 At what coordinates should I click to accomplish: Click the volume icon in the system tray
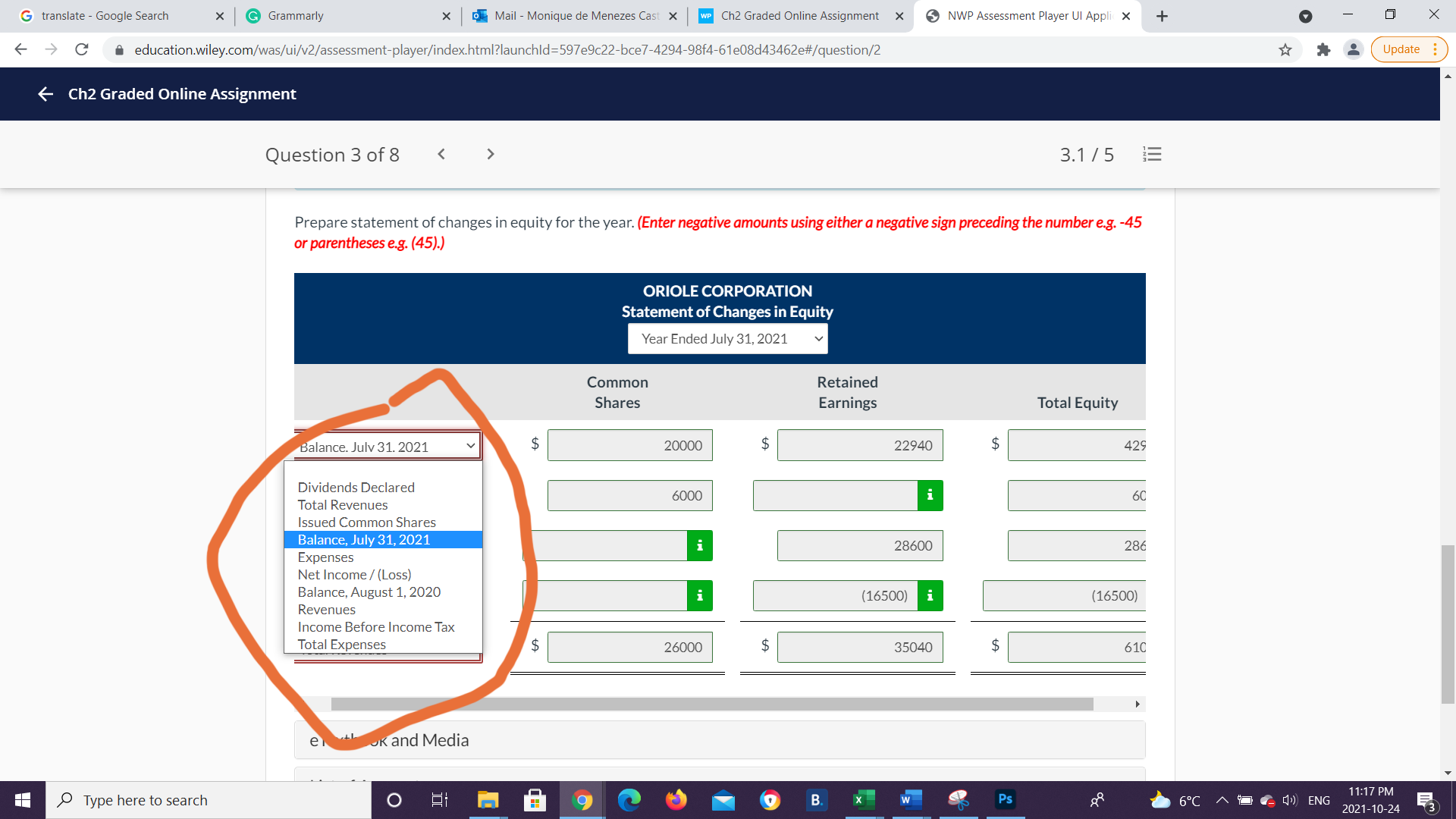(1289, 800)
